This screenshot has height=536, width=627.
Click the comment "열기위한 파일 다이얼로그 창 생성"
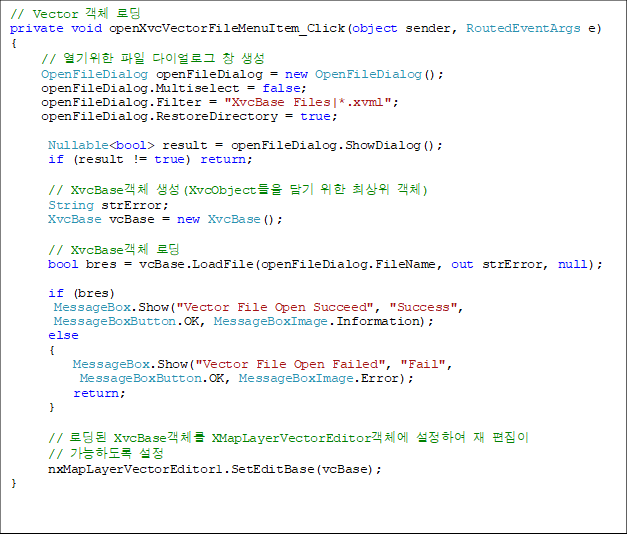164,58
